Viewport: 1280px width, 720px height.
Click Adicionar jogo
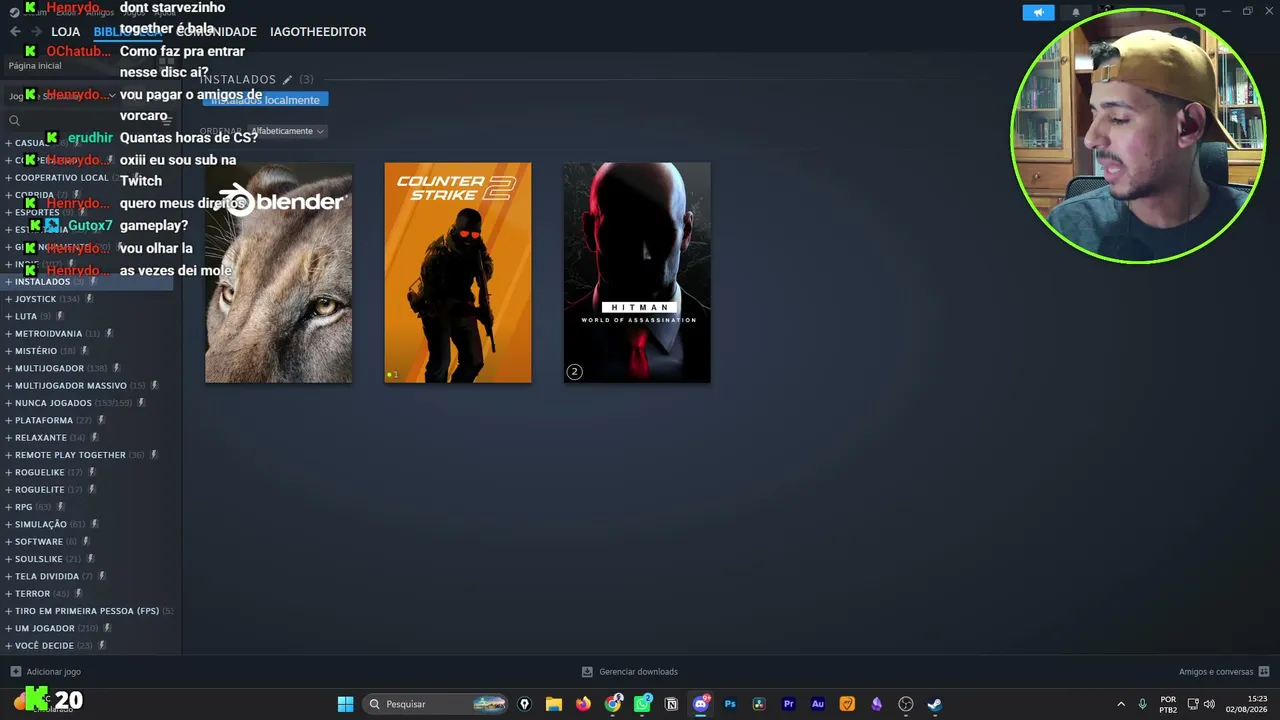(x=53, y=672)
